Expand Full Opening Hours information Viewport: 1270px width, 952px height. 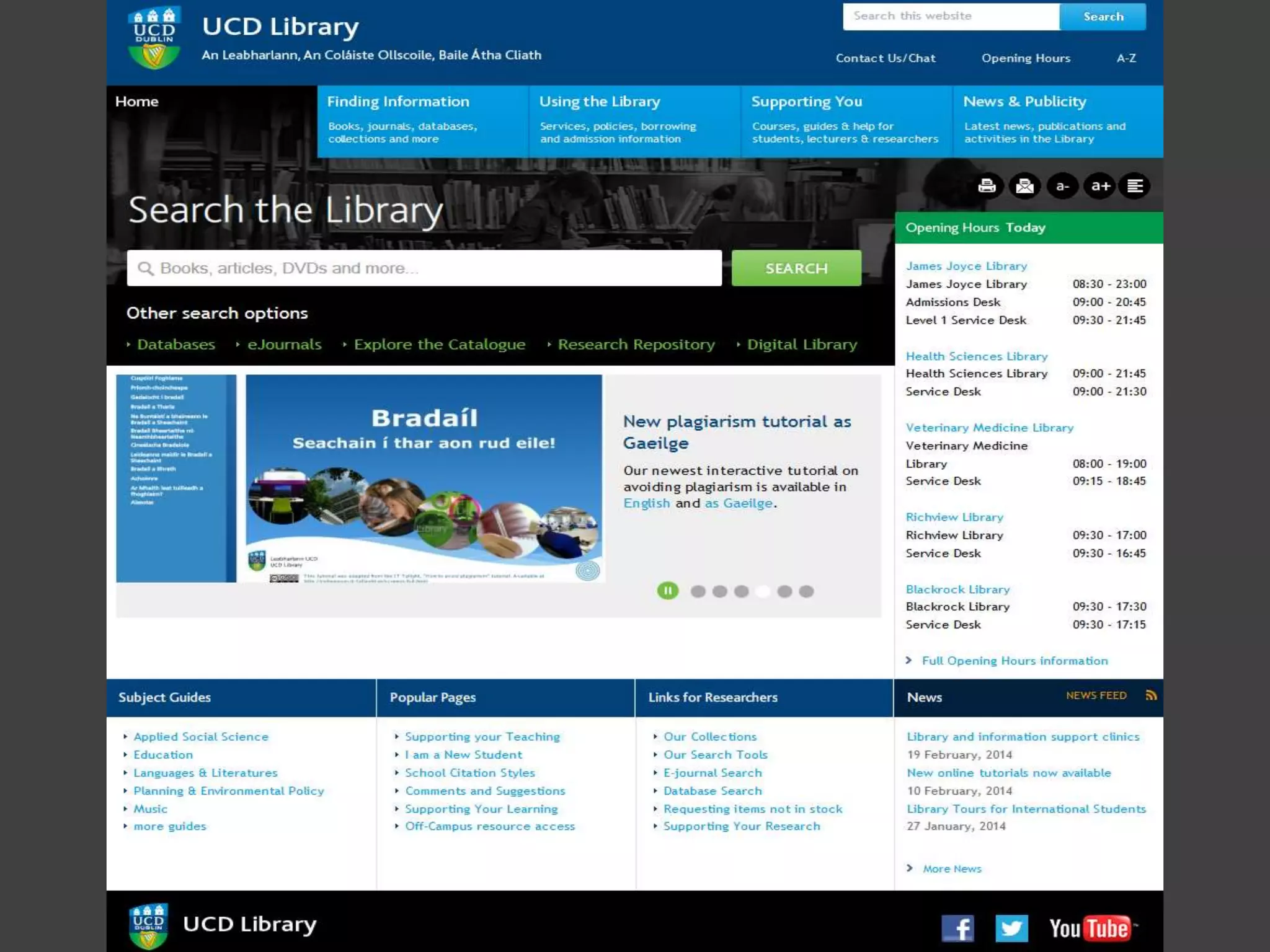point(1014,661)
